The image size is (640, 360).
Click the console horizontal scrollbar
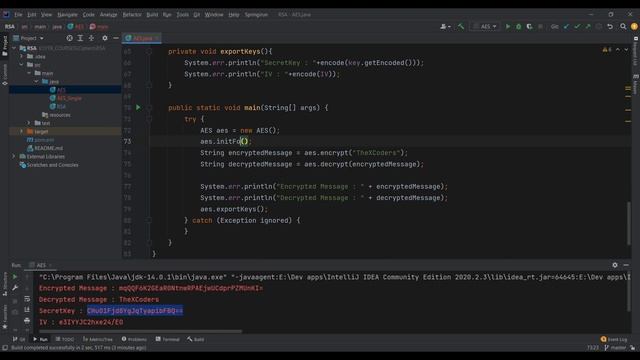(140, 331)
